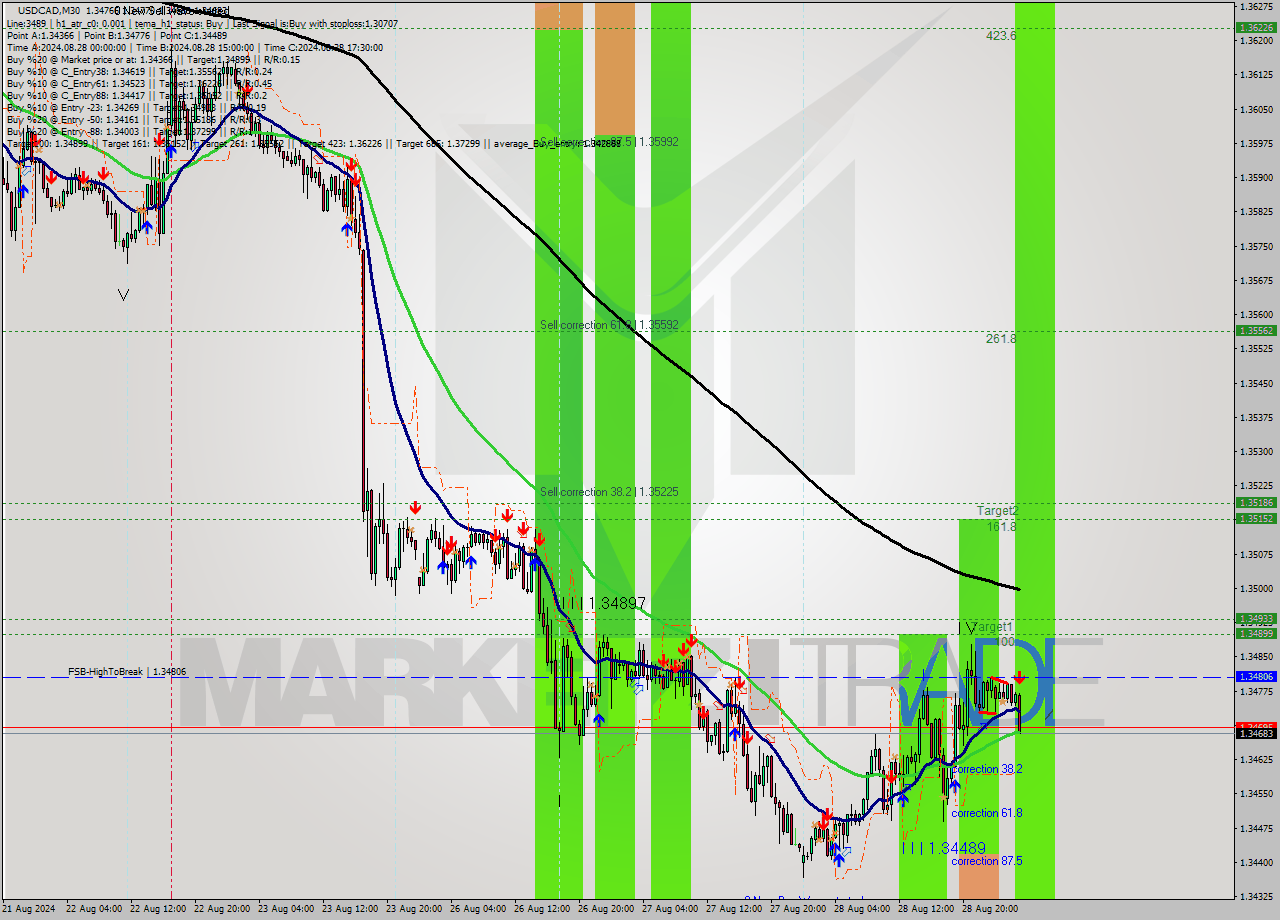Click the blue 'correction 61.8' label

[x=987, y=813]
